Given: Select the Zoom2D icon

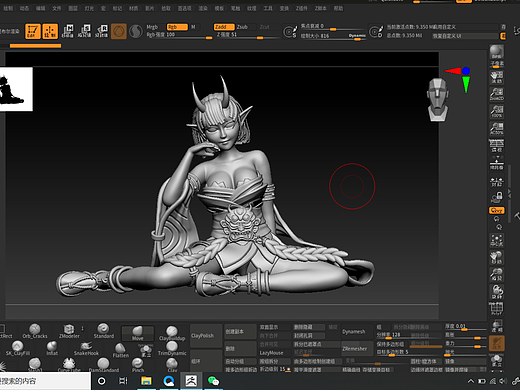Looking at the screenshot, I should click(496, 94).
